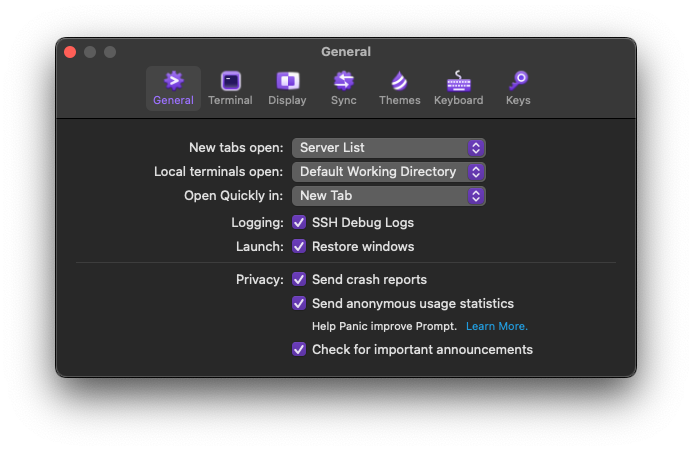Viewport: 692px width, 451px height.
Task: Select the General window title text
Action: [346, 52]
